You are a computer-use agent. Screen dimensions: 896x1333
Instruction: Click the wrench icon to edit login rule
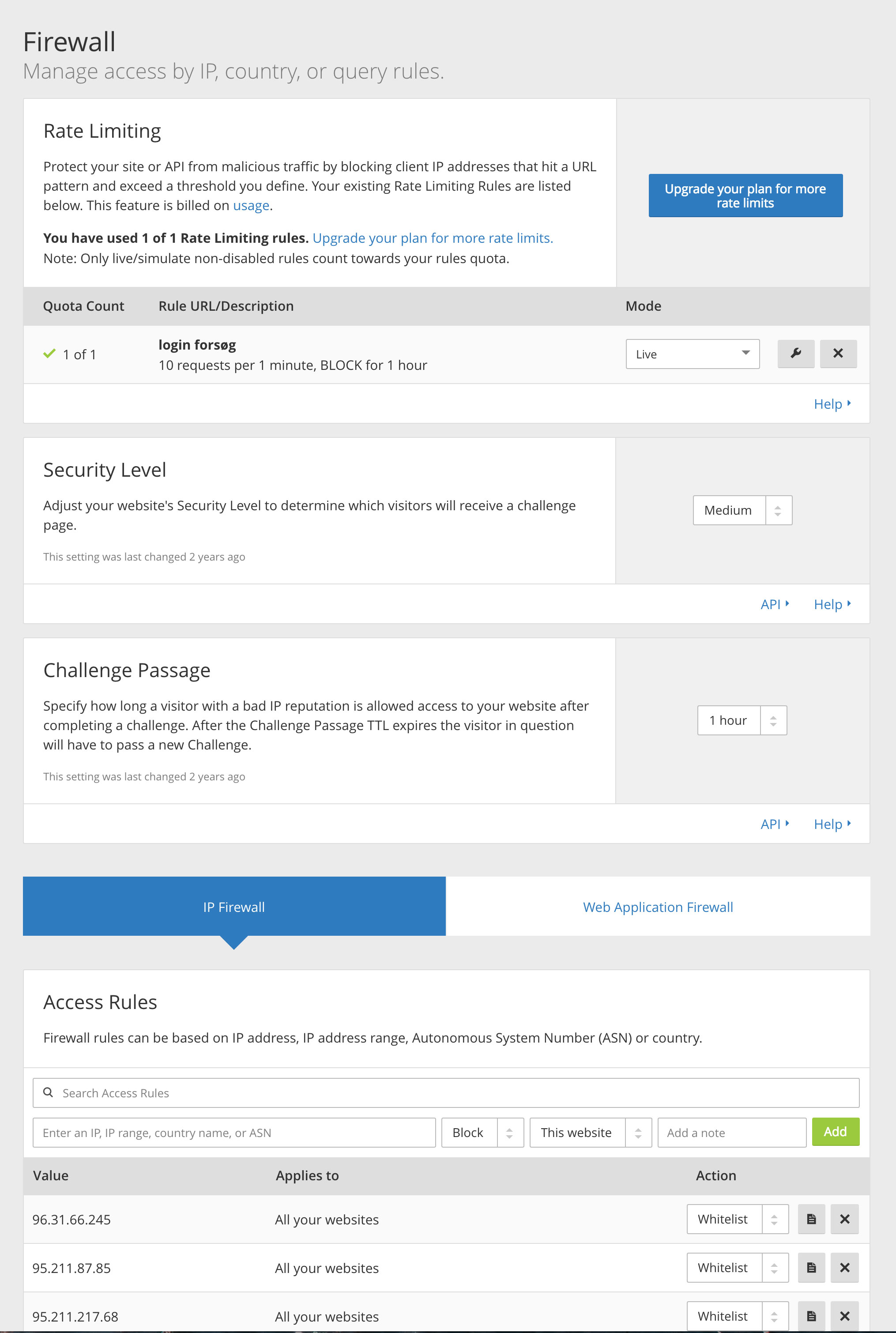pyautogui.click(x=795, y=354)
